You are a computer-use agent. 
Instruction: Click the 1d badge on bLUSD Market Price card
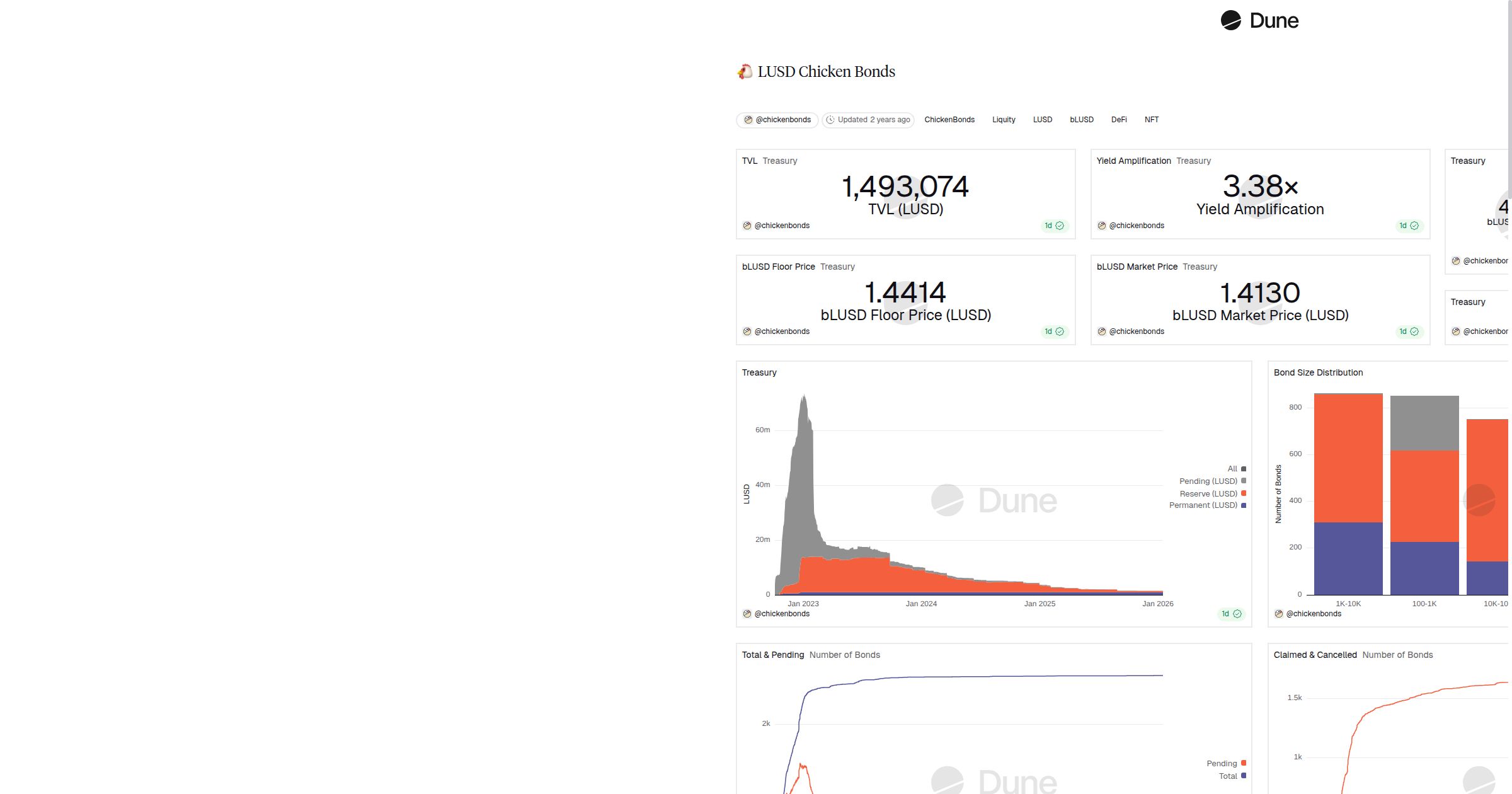point(1408,331)
